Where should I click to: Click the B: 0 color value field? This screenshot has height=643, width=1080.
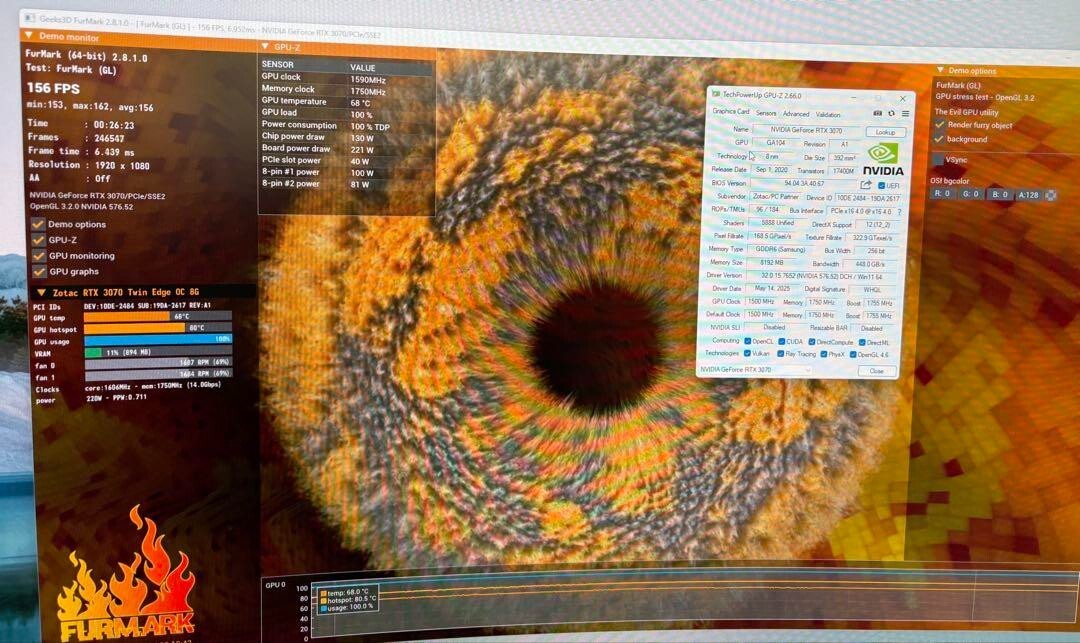tap(1000, 195)
